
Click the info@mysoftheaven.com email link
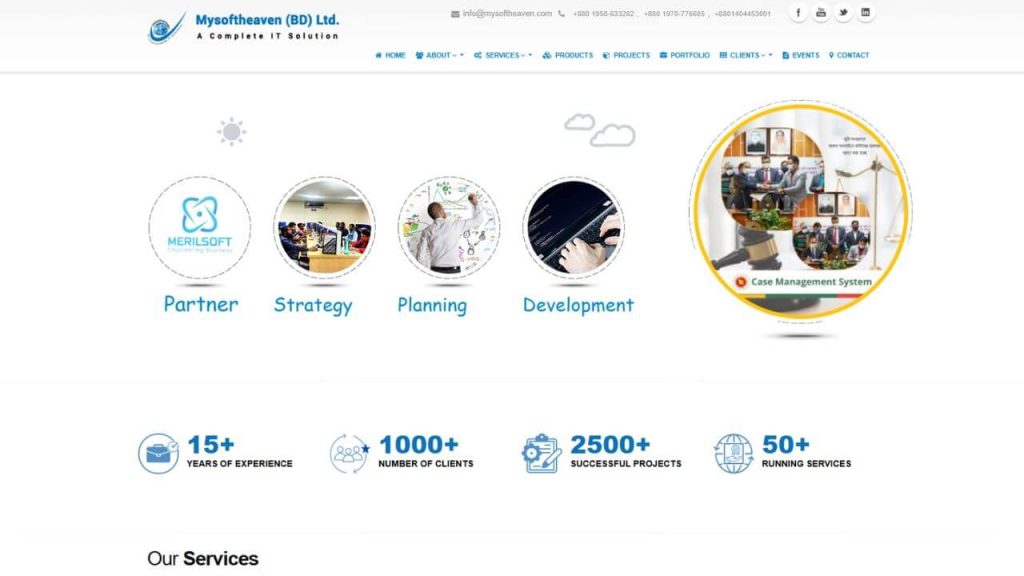click(507, 14)
